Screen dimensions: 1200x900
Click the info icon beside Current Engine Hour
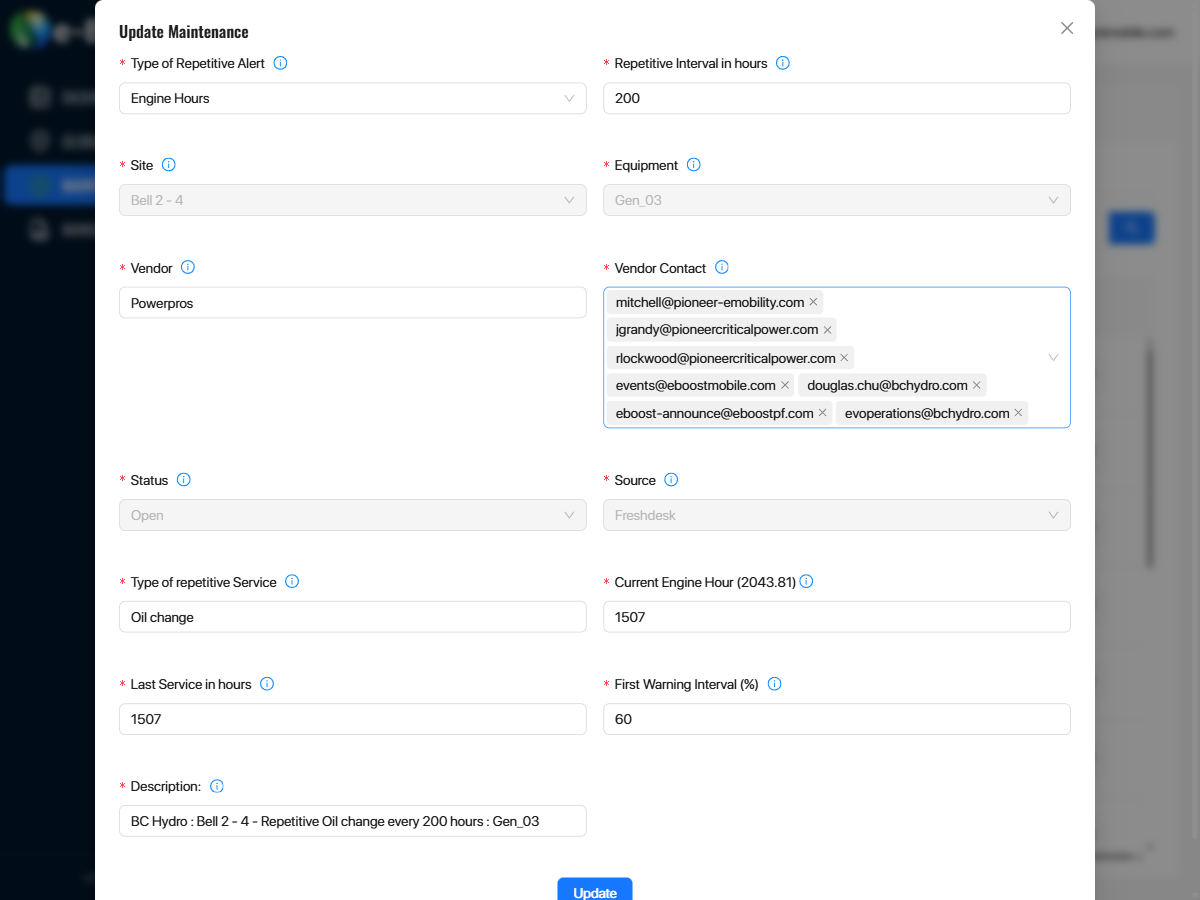[x=806, y=581]
